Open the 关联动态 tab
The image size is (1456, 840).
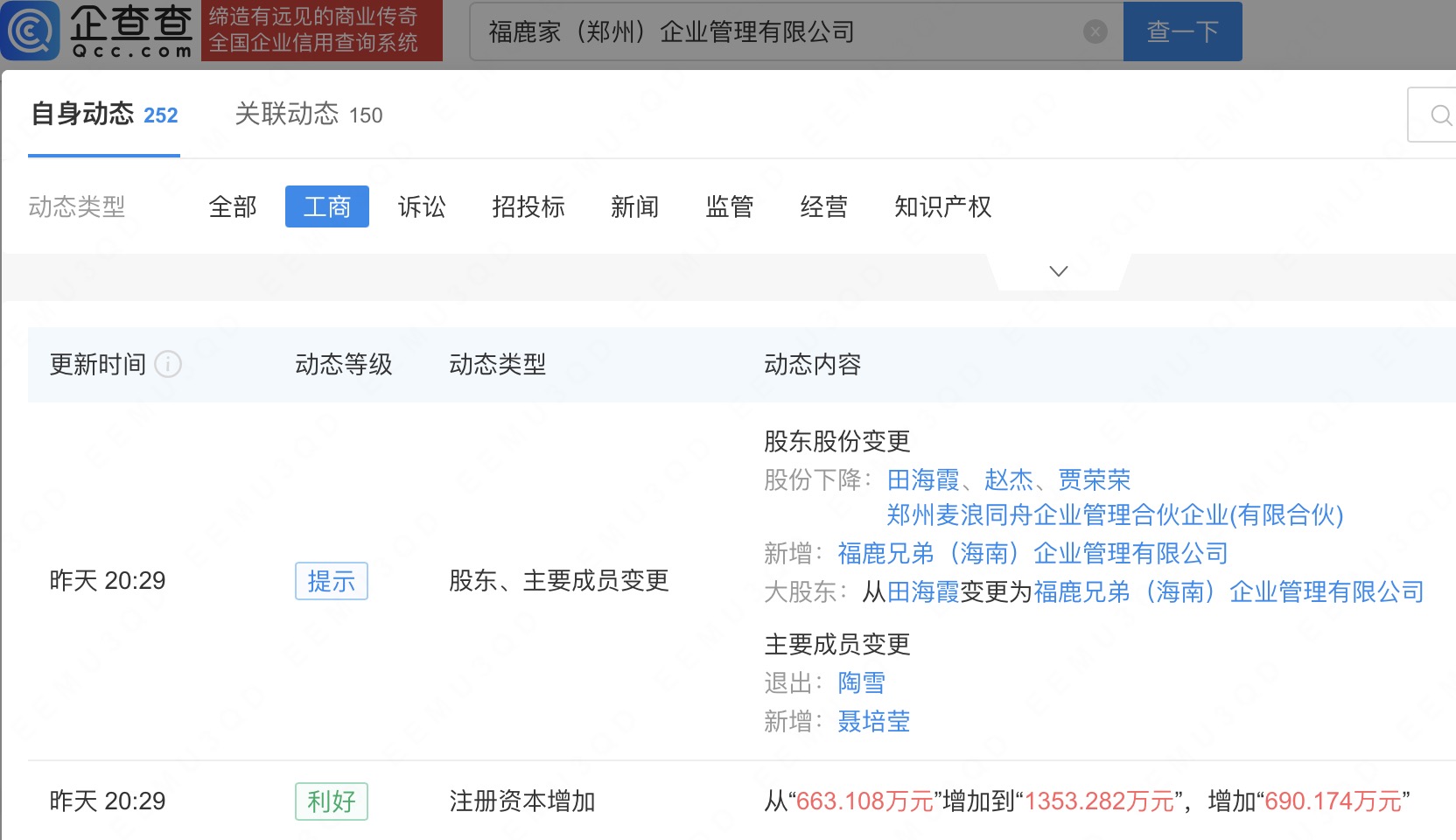point(308,115)
